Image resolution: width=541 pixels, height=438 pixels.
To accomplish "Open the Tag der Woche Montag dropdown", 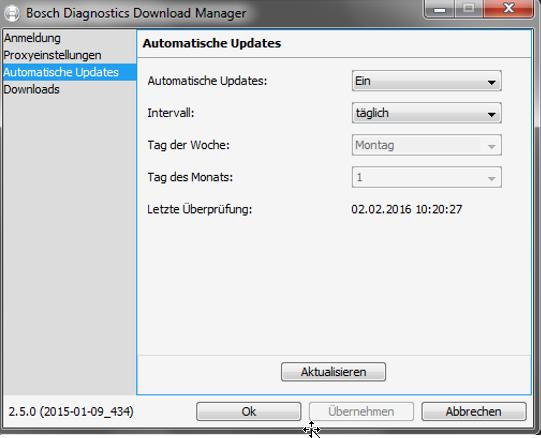I will click(426, 145).
